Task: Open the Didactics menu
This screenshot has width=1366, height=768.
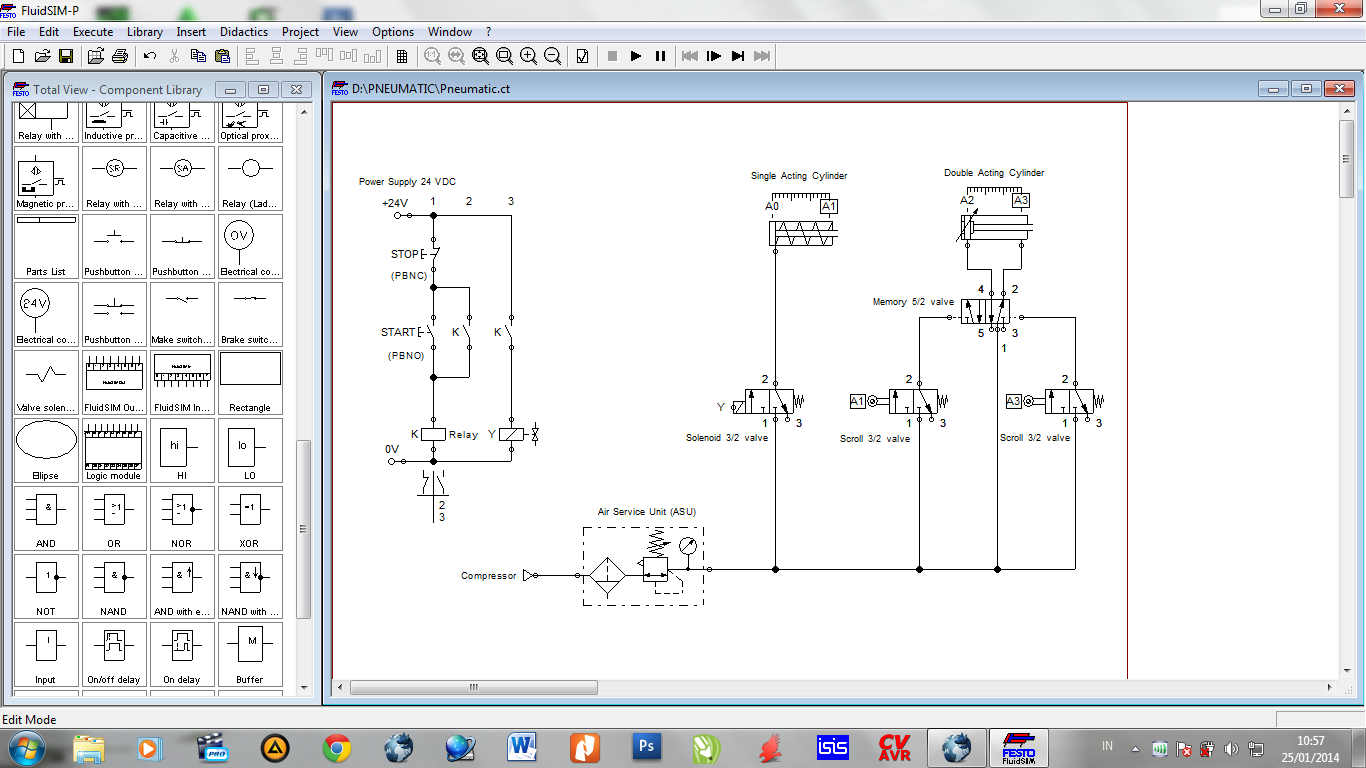Action: point(243,32)
